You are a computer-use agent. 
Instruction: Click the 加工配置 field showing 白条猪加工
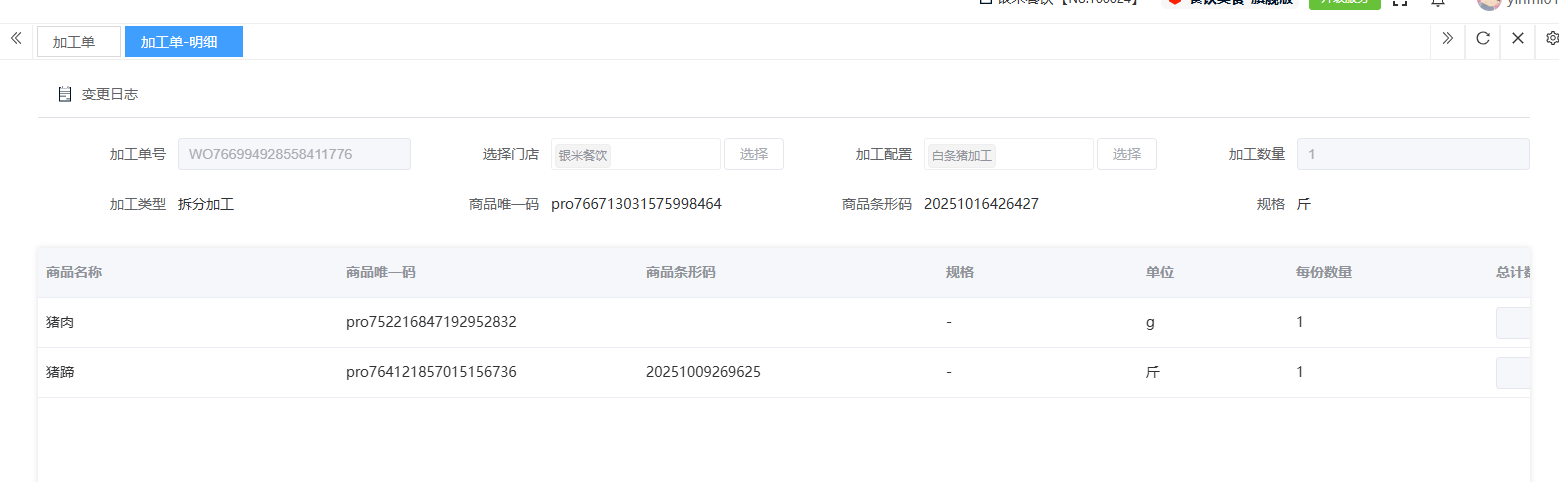point(1008,154)
